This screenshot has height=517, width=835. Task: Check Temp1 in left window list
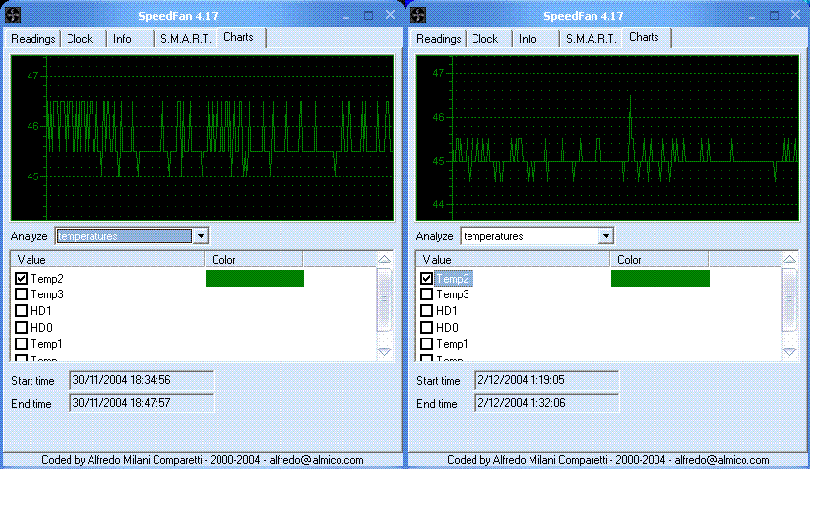pyautogui.click(x=21, y=344)
